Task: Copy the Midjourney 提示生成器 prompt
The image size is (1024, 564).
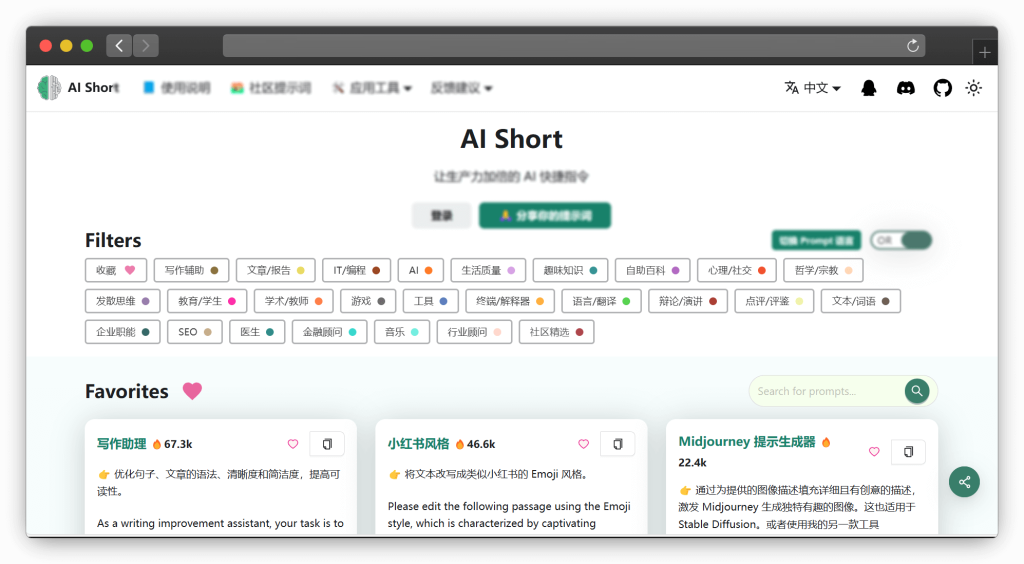Action: pos(908,452)
